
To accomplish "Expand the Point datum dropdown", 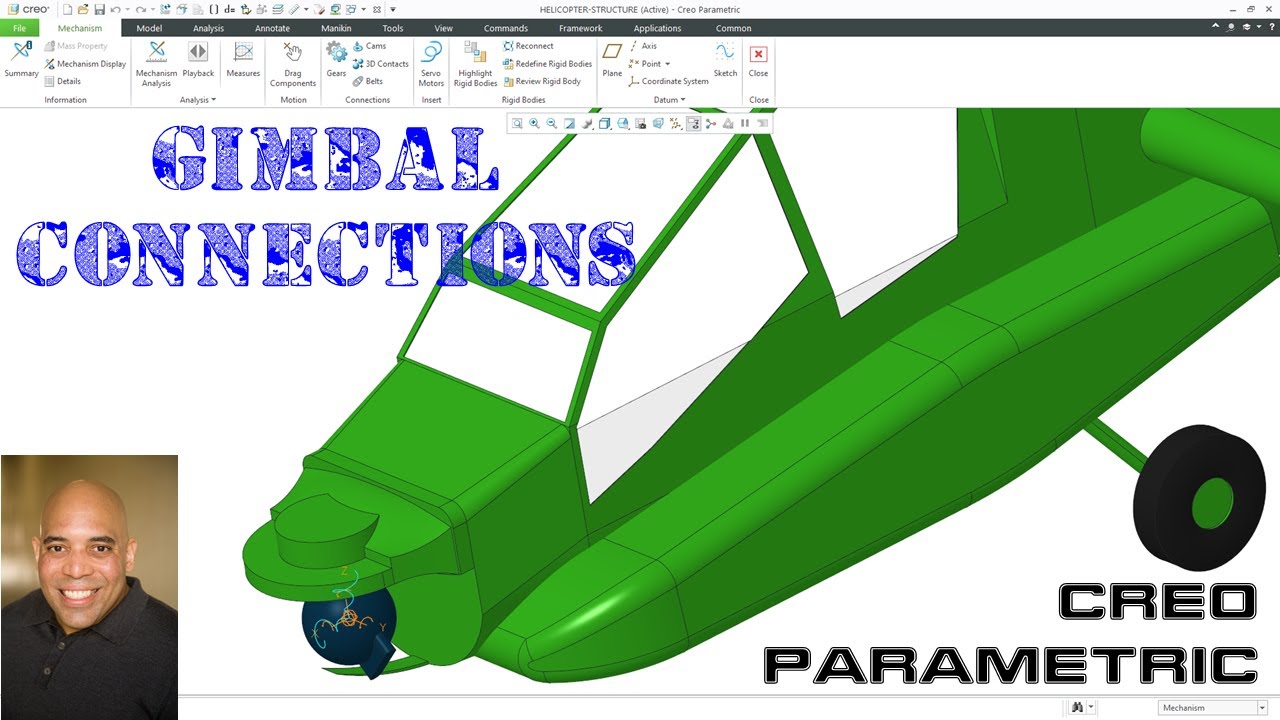I will tap(668, 64).
